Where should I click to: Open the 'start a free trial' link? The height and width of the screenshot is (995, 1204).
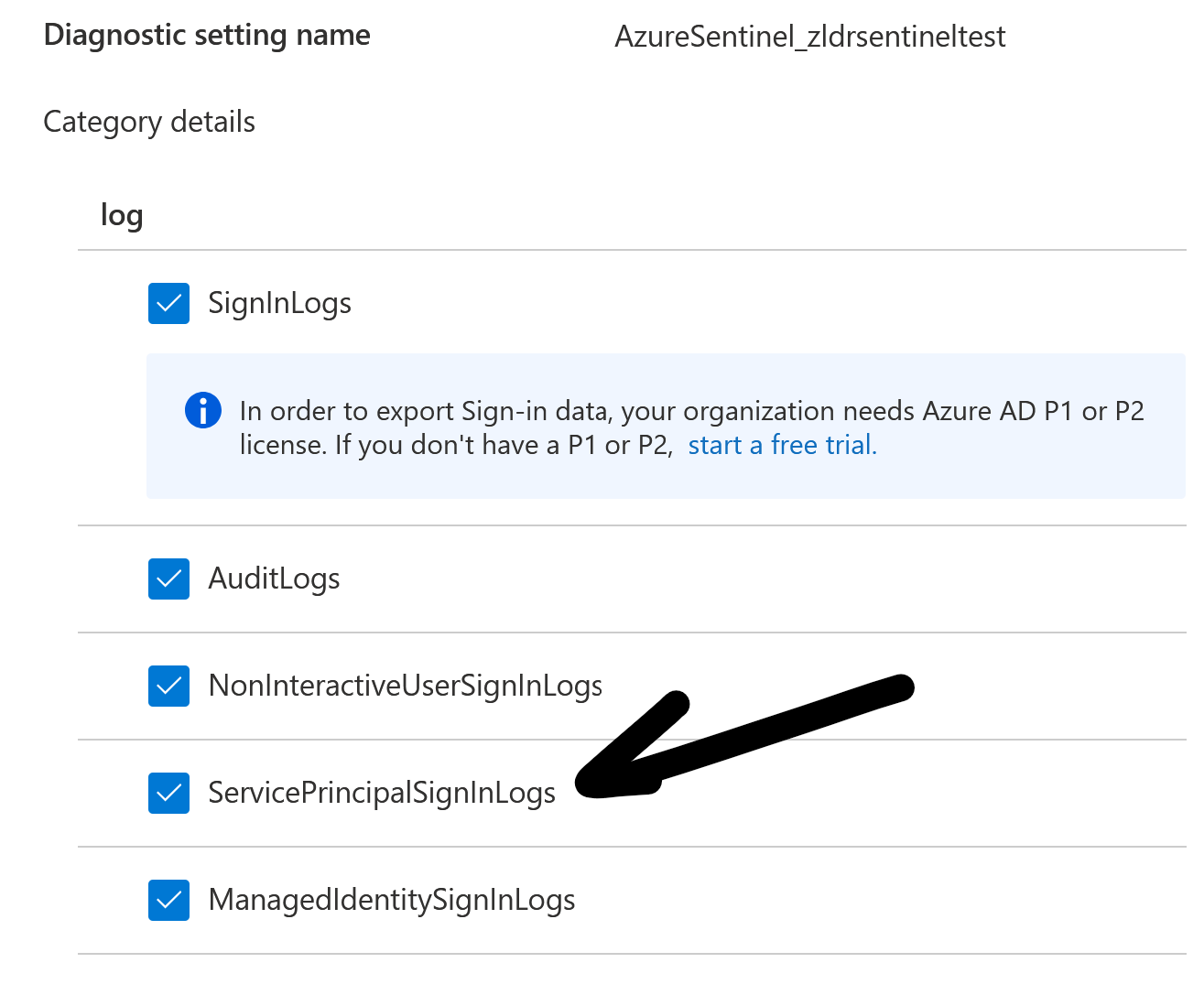(782, 445)
